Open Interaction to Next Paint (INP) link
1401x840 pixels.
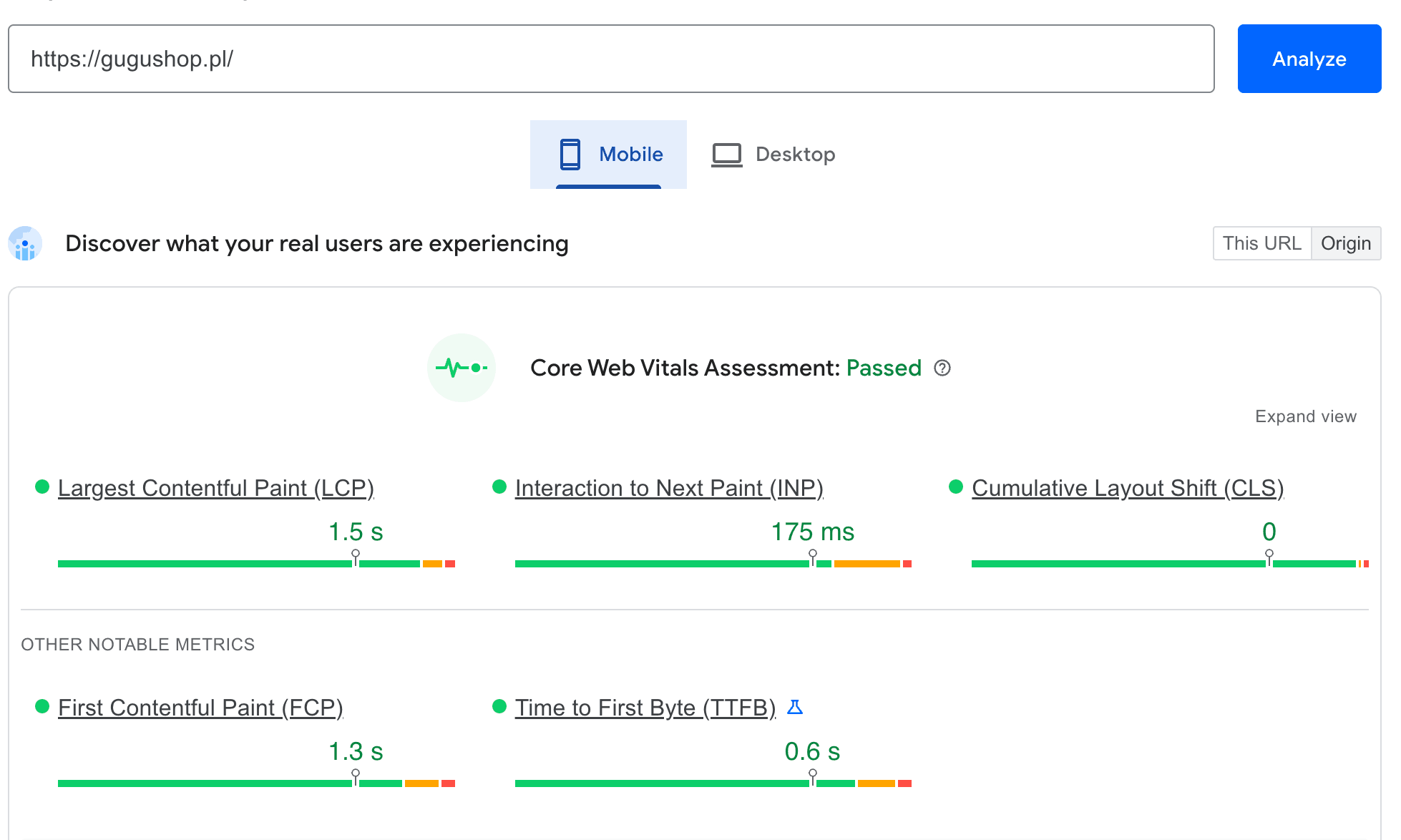pos(668,488)
